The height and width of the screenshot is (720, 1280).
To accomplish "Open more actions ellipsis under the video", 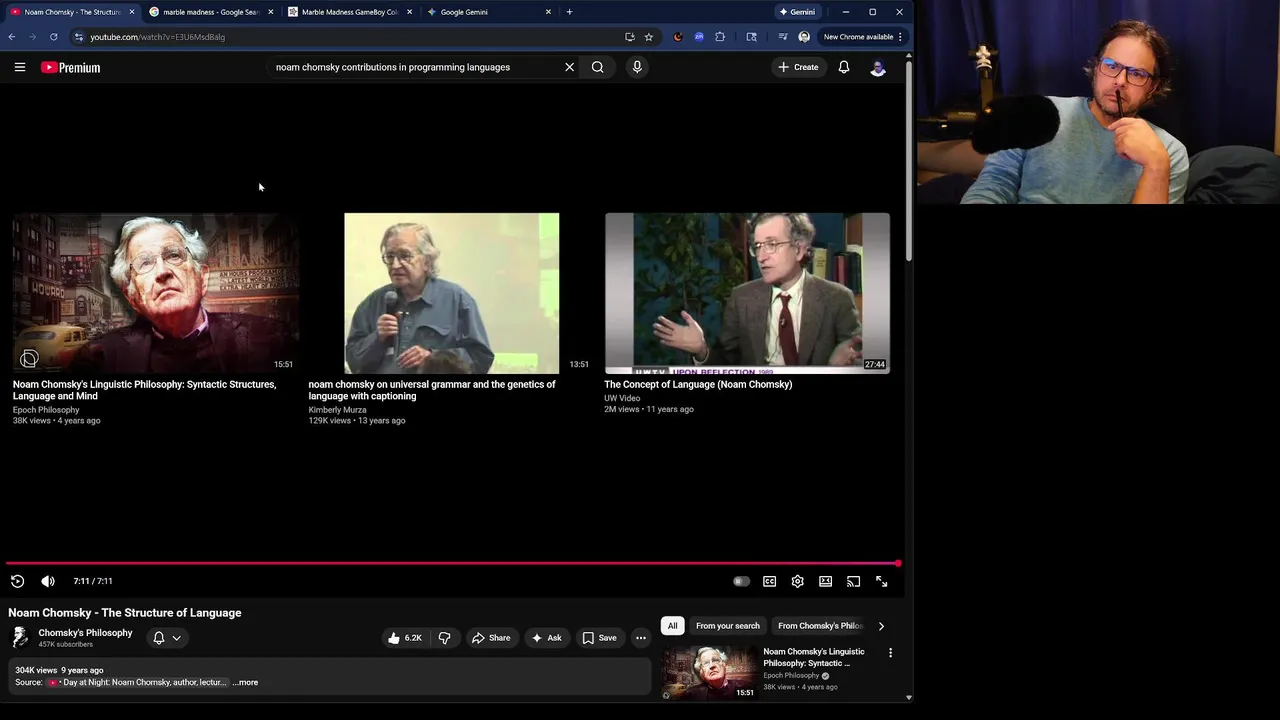I will coord(641,638).
